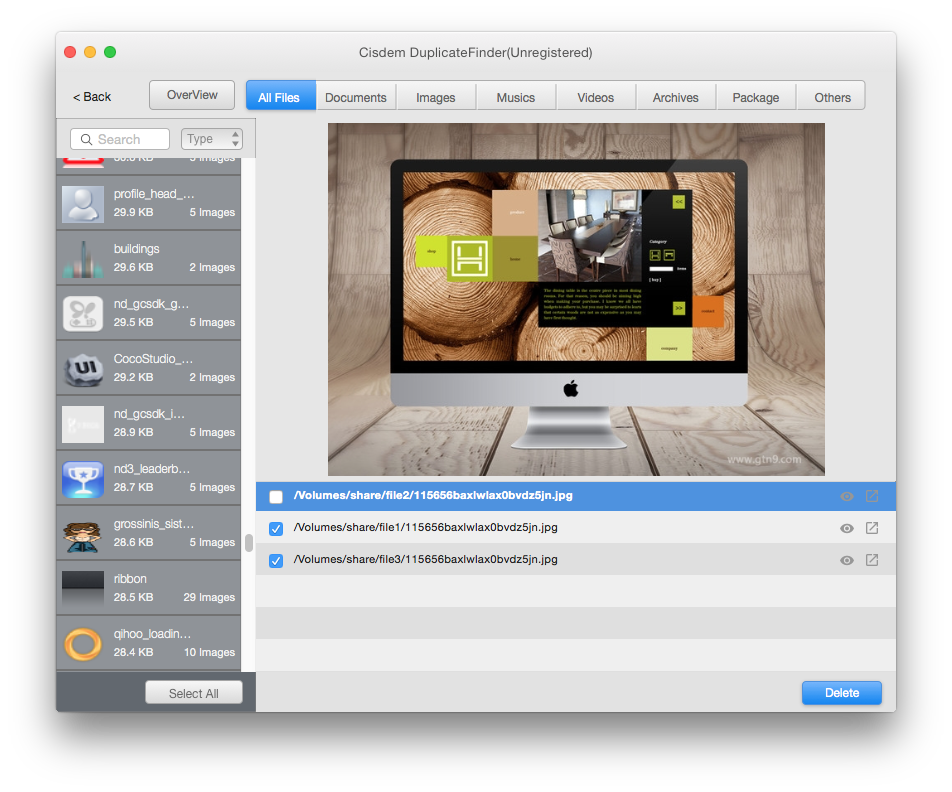This screenshot has width=952, height=792.
Task: Click the qihoo_loading ring icon
Action: click(x=82, y=643)
